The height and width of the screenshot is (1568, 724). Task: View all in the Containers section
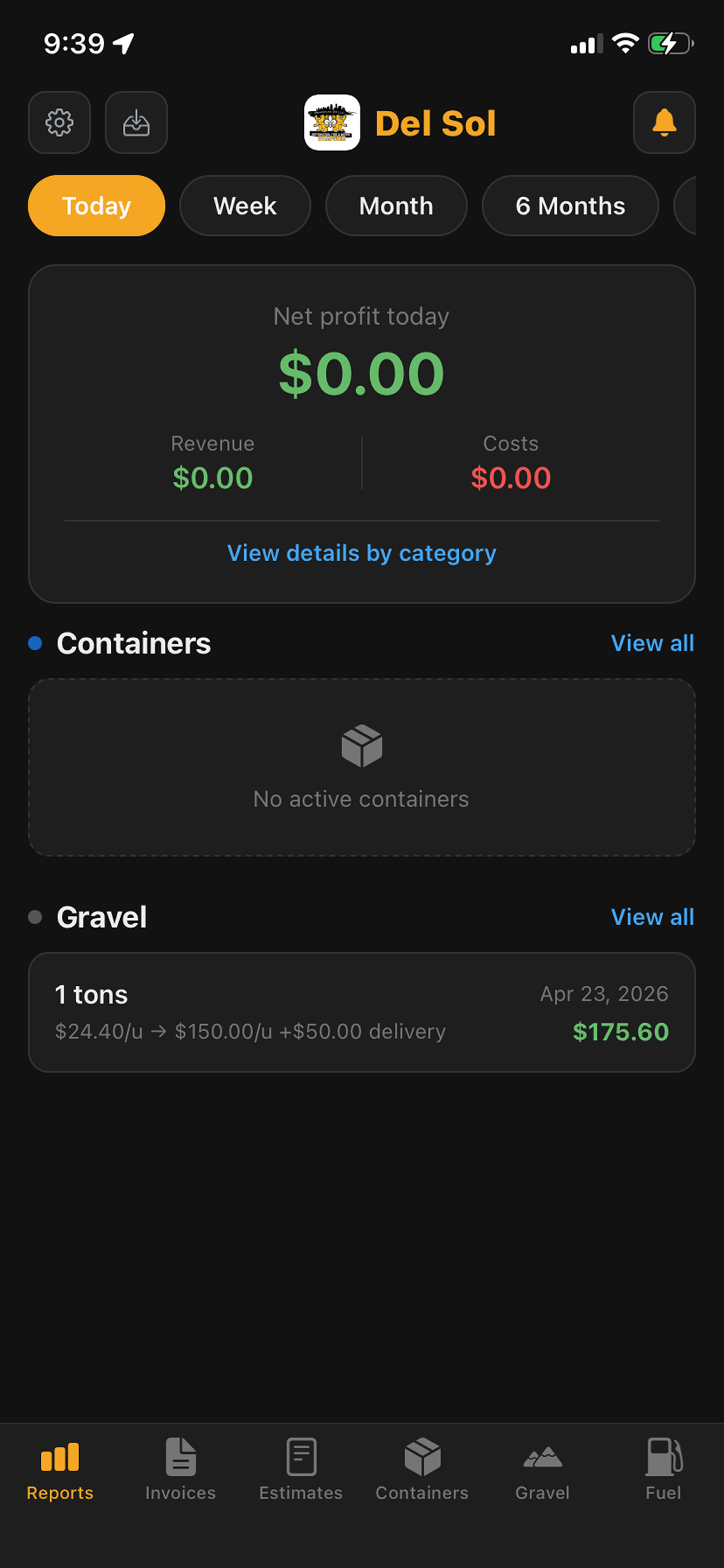pyautogui.click(x=652, y=643)
